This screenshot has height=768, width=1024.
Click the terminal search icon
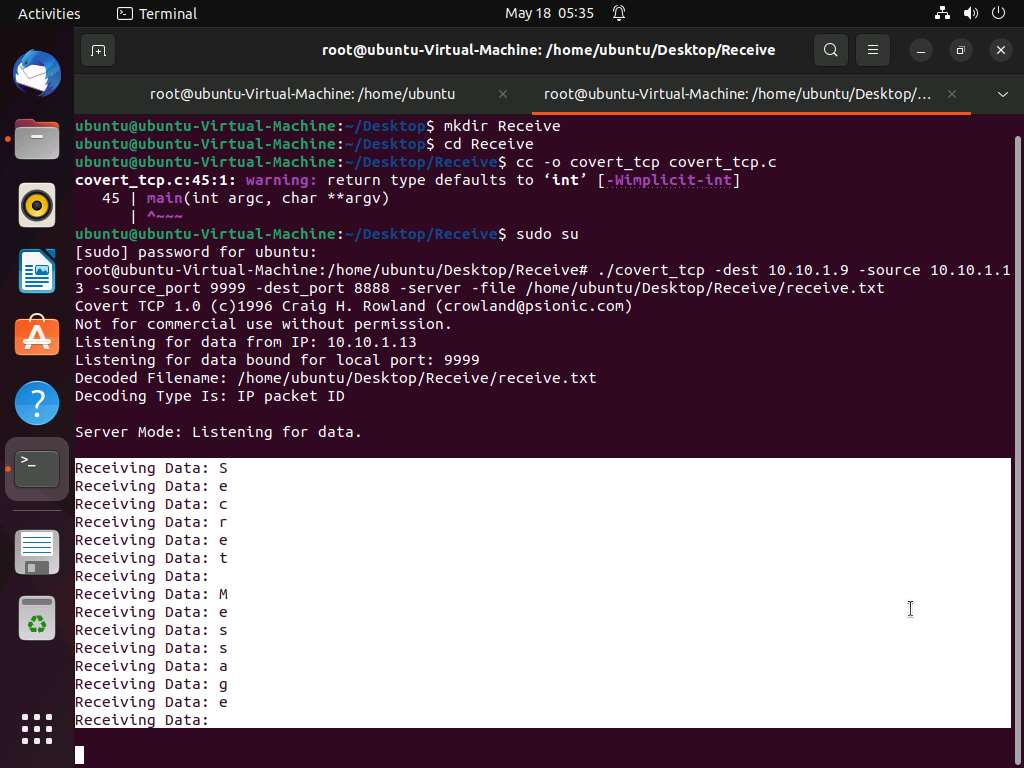pyautogui.click(x=830, y=50)
